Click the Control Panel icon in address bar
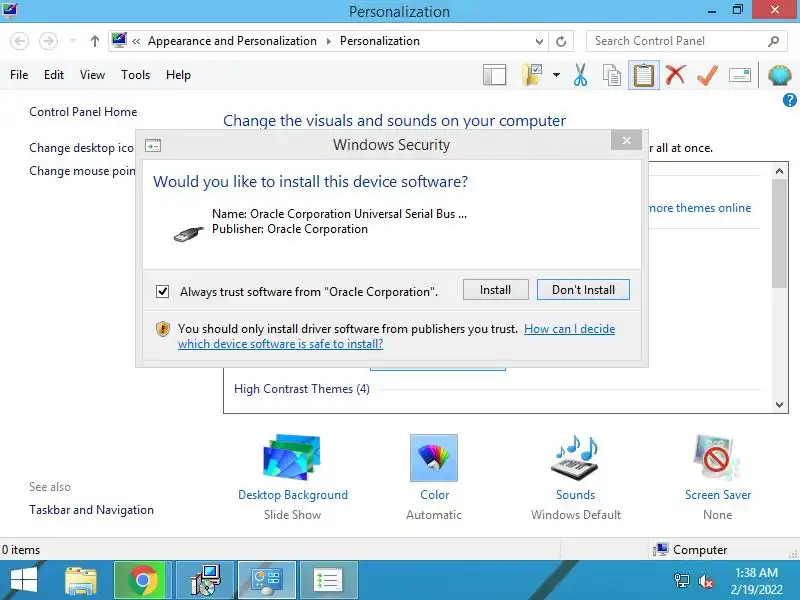The width and height of the screenshot is (800, 600). click(119, 40)
